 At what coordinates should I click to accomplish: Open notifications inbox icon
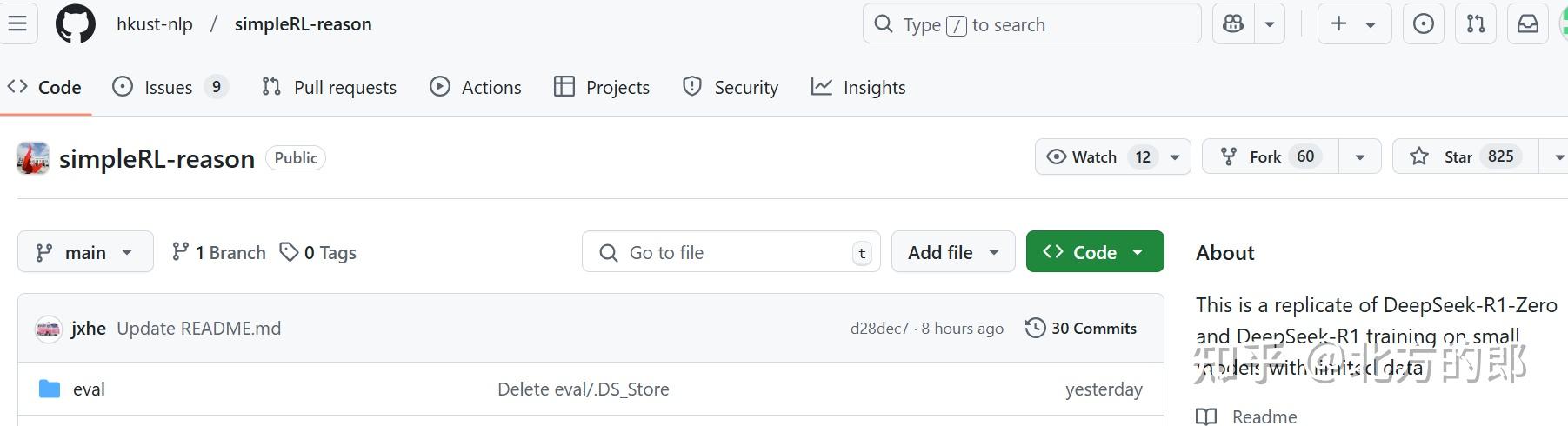1528,24
